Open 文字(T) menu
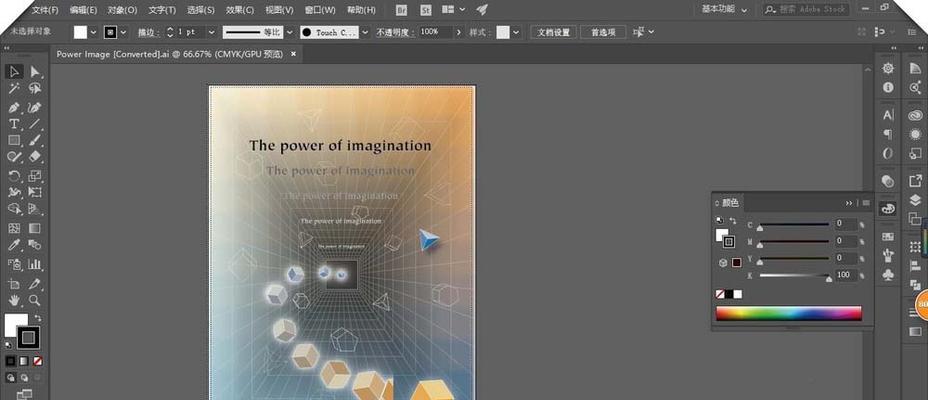This screenshot has width=928, height=400. tap(162, 10)
